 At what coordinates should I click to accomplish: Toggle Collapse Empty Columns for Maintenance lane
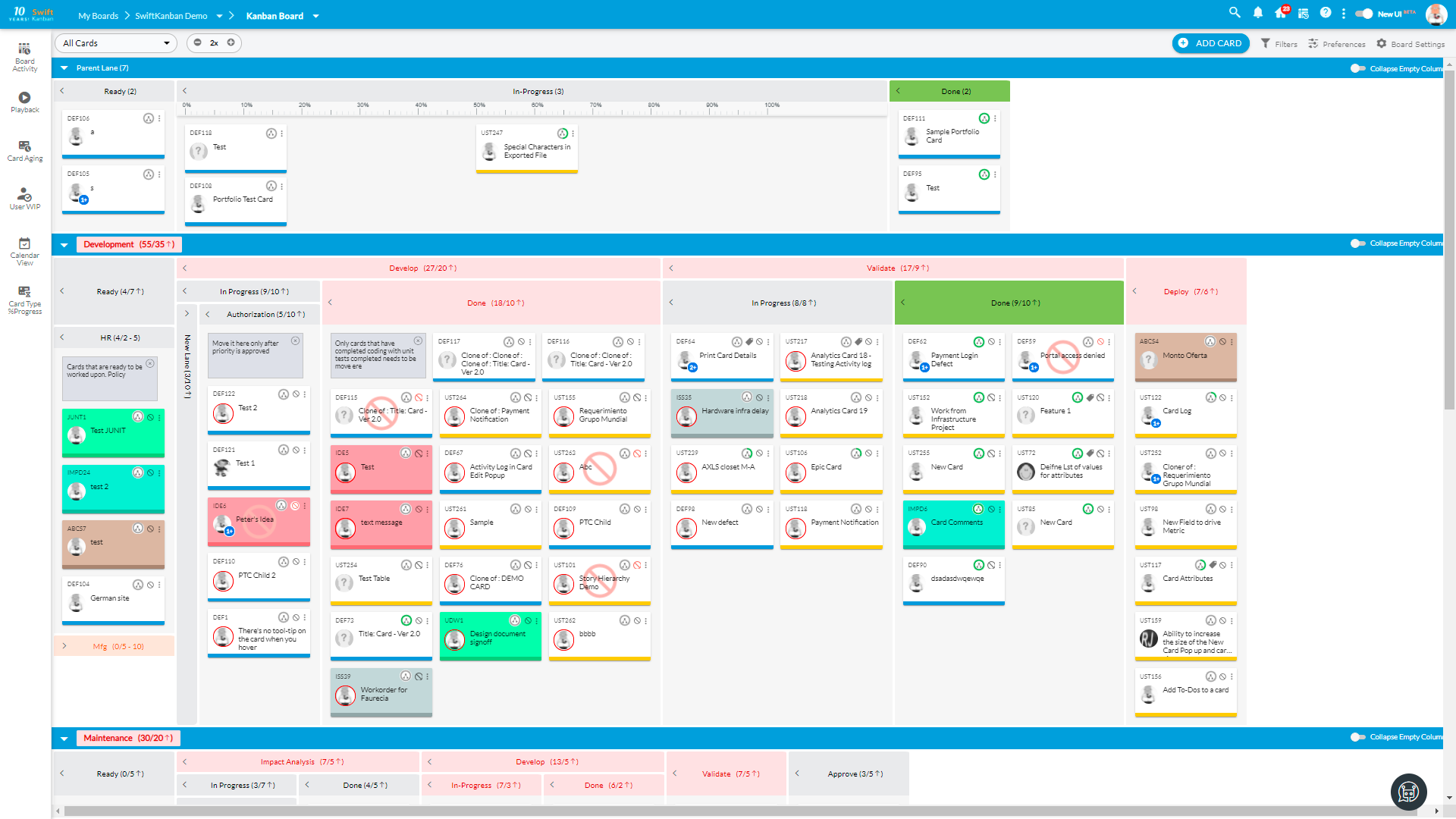click(x=1357, y=736)
